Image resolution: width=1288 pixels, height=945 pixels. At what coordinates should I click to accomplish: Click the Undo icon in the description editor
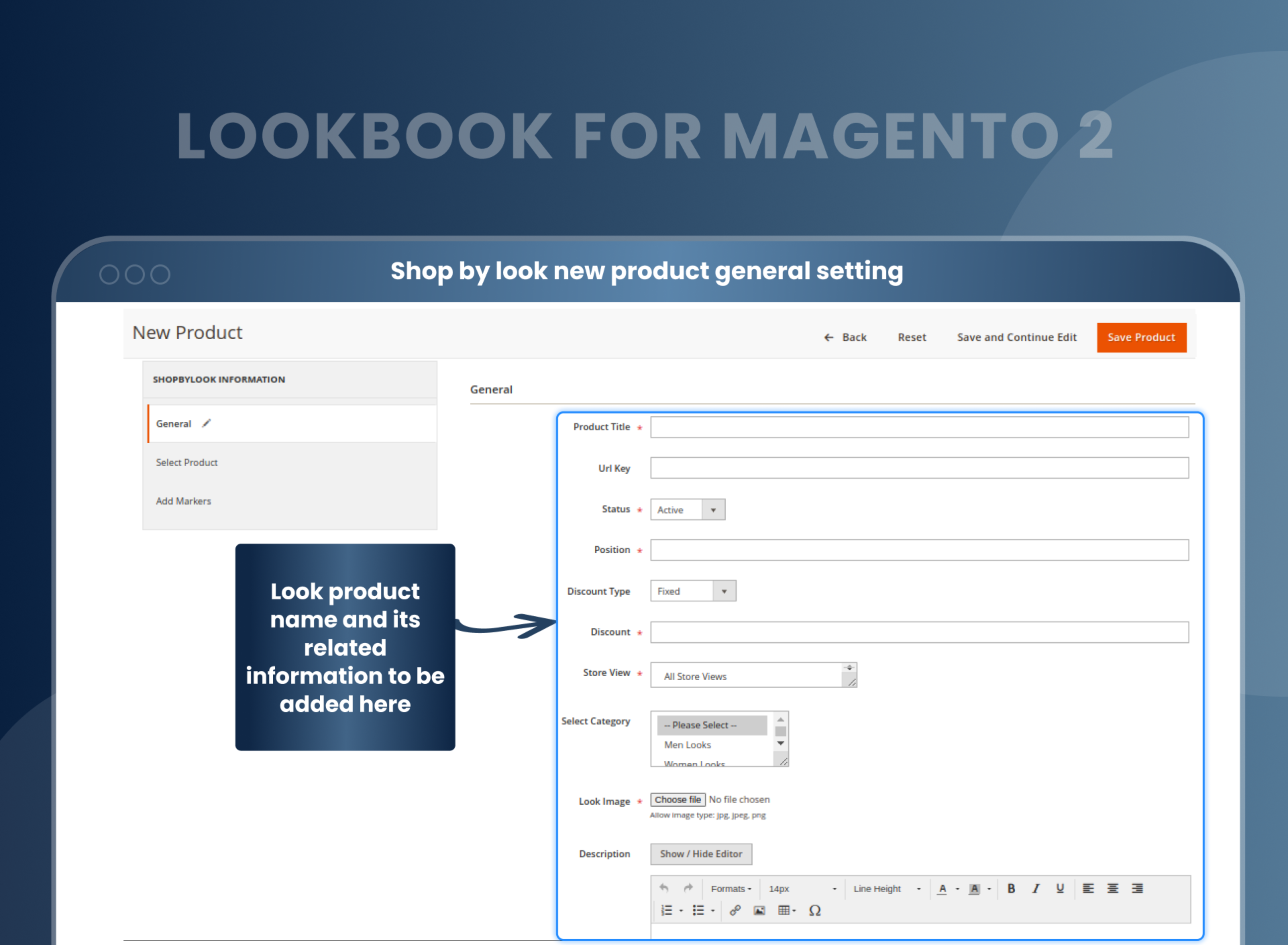(x=664, y=888)
